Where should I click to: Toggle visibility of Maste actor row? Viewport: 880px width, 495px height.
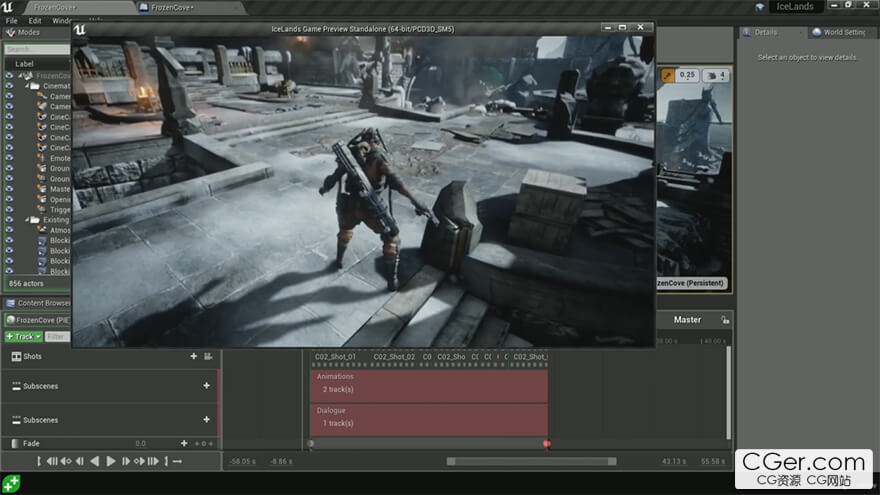[x=10, y=189]
